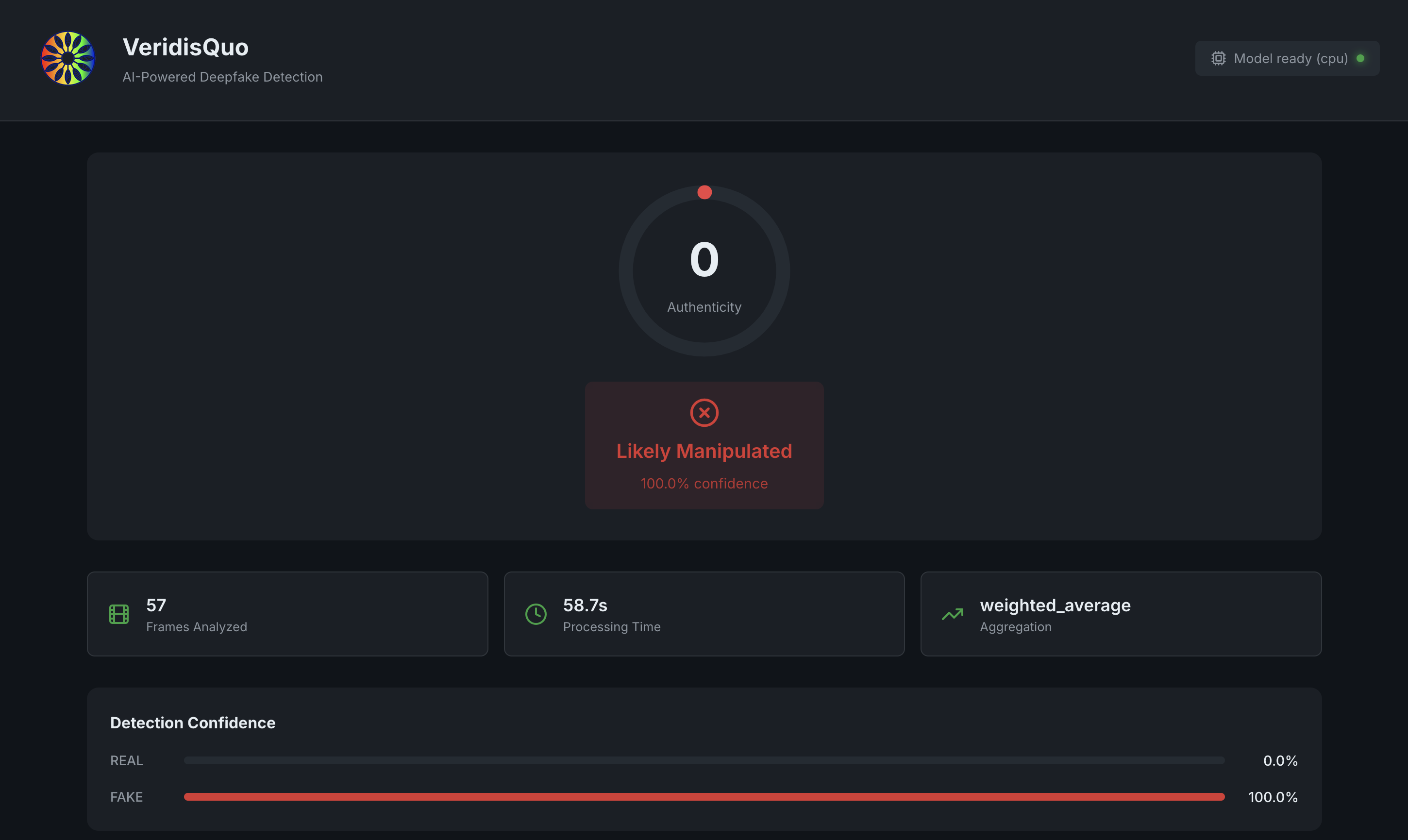Click the trending arrow icon on Aggregation card
Image resolution: width=1408 pixels, height=840 pixels.
(953, 614)
